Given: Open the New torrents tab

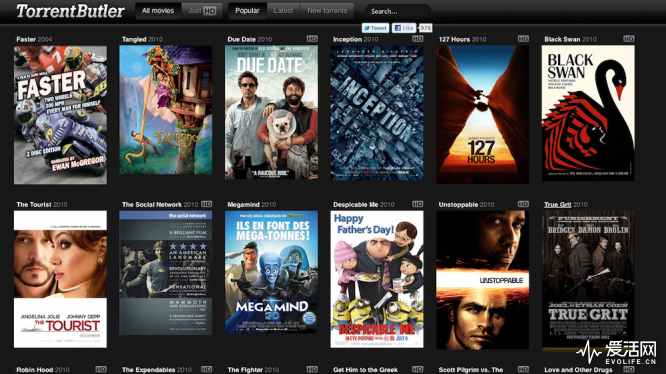Looking at the screenshot, I should point(327,11).
